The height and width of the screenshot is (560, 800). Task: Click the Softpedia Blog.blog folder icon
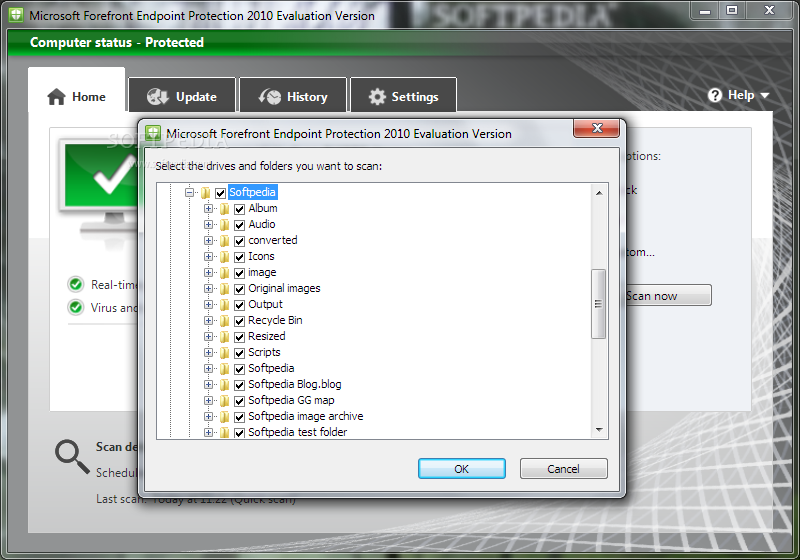(x=224, y=385)
